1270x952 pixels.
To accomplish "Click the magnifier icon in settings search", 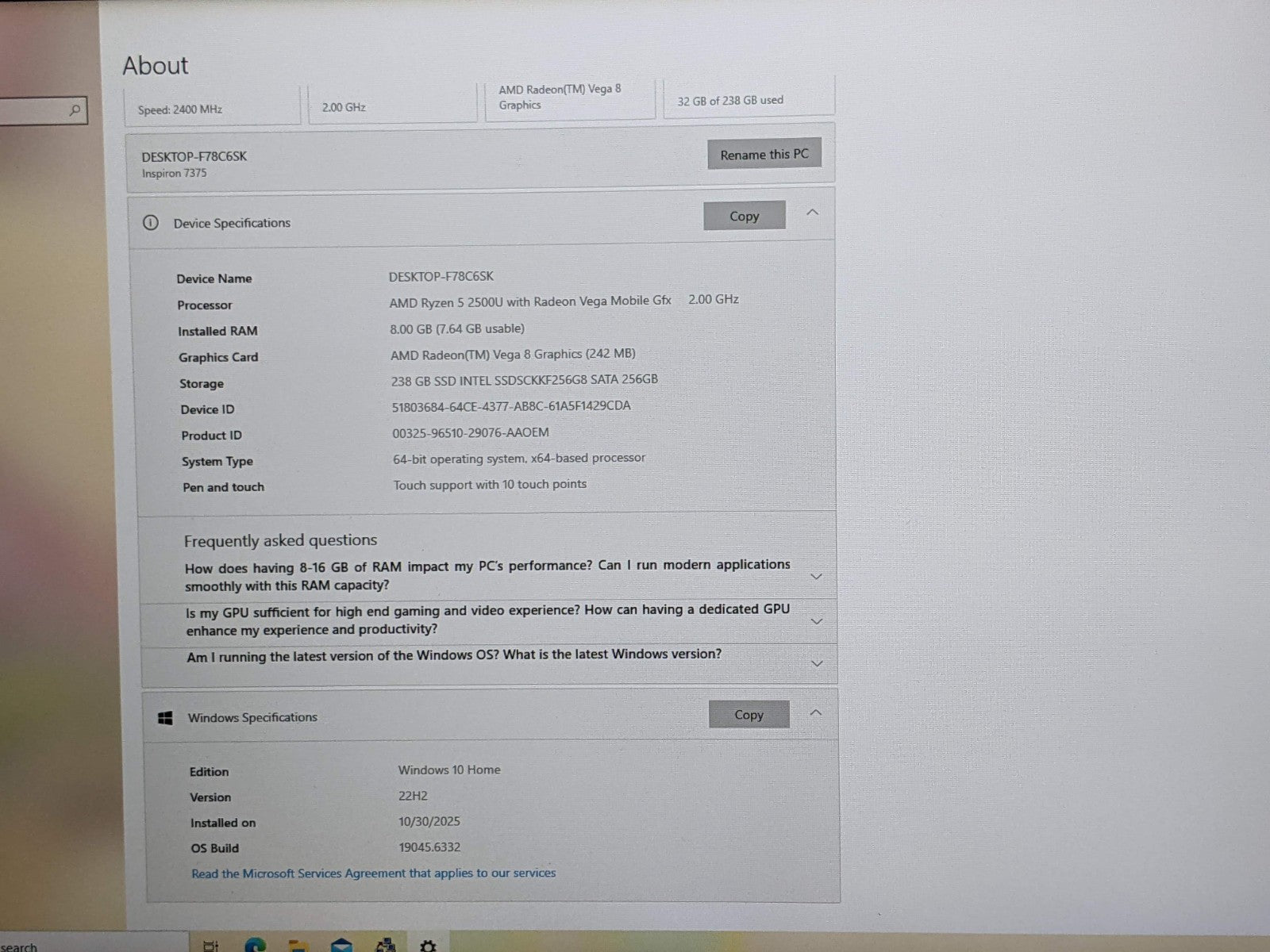I will coord(75,110).
